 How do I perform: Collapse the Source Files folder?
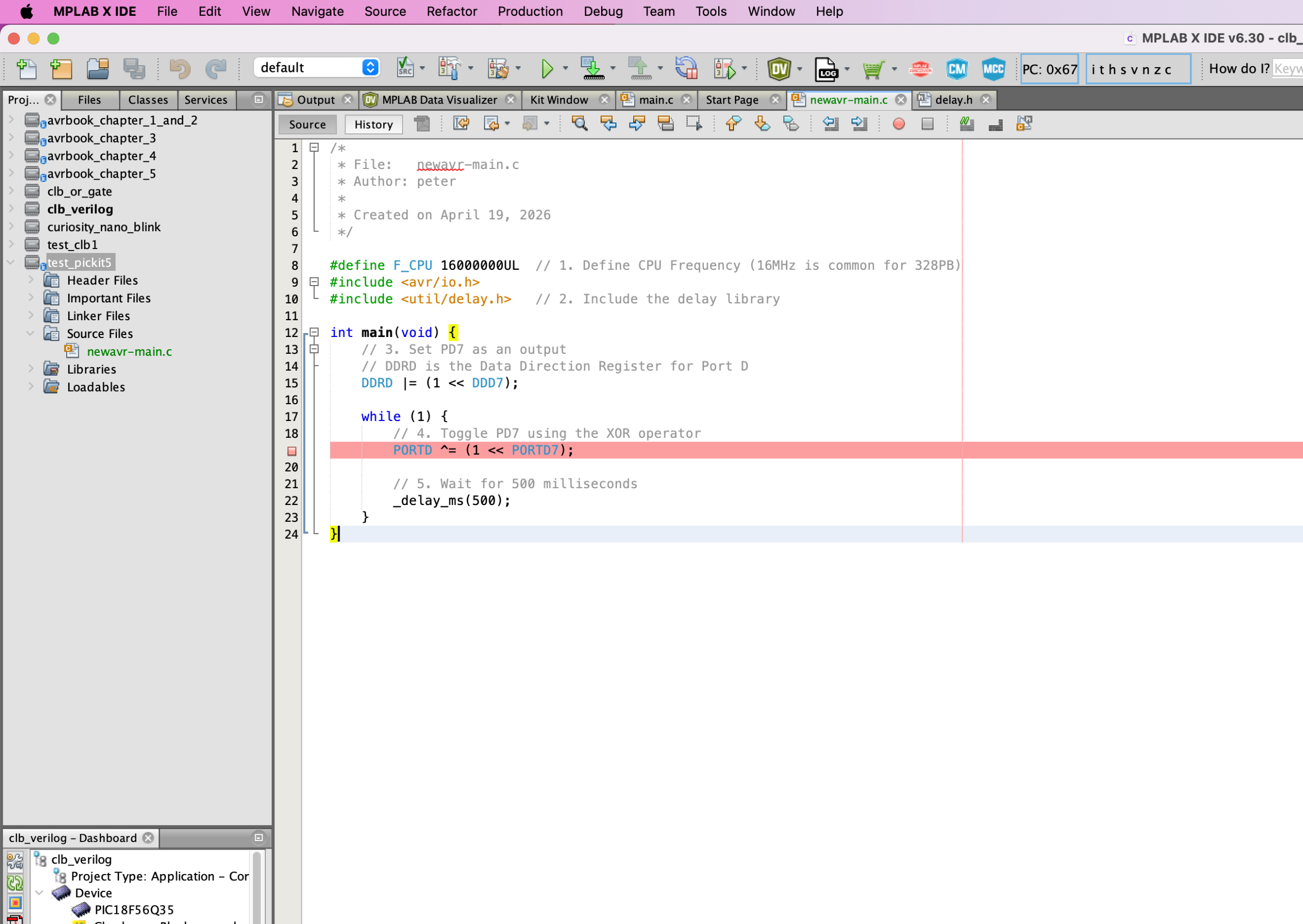(x=31, y=333)
